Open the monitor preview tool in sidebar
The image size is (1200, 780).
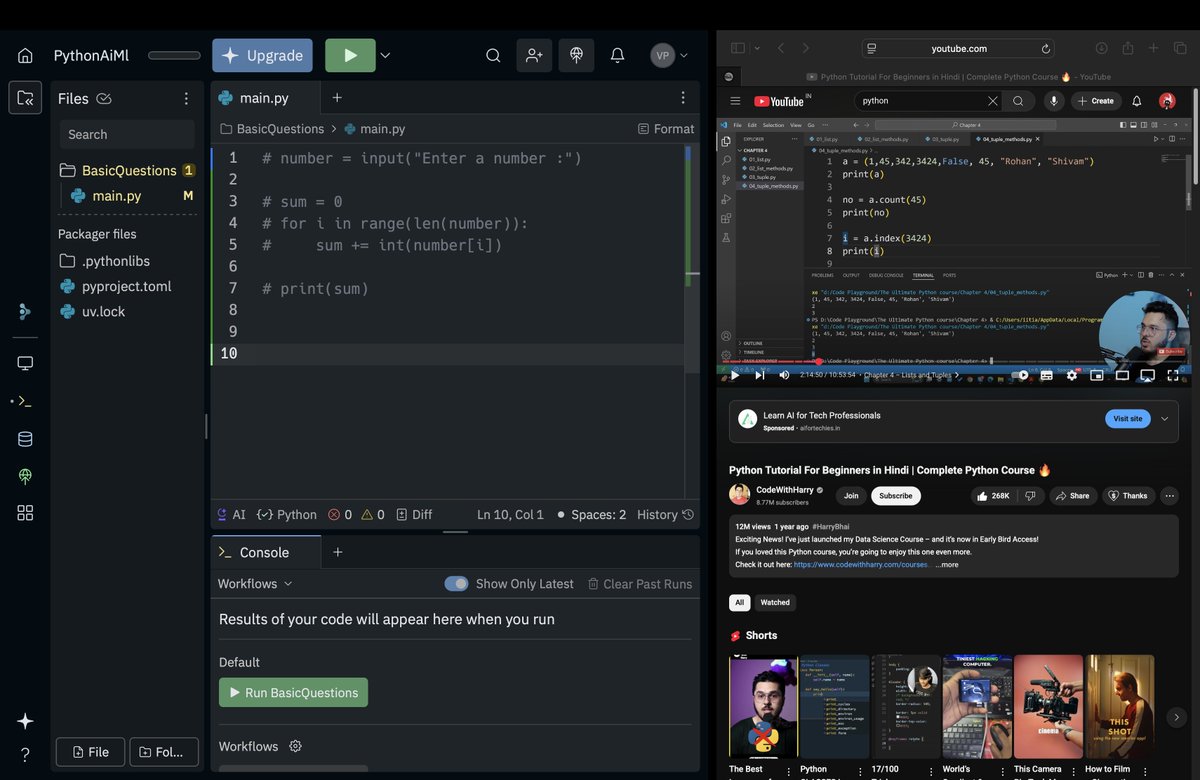point(25,363)
